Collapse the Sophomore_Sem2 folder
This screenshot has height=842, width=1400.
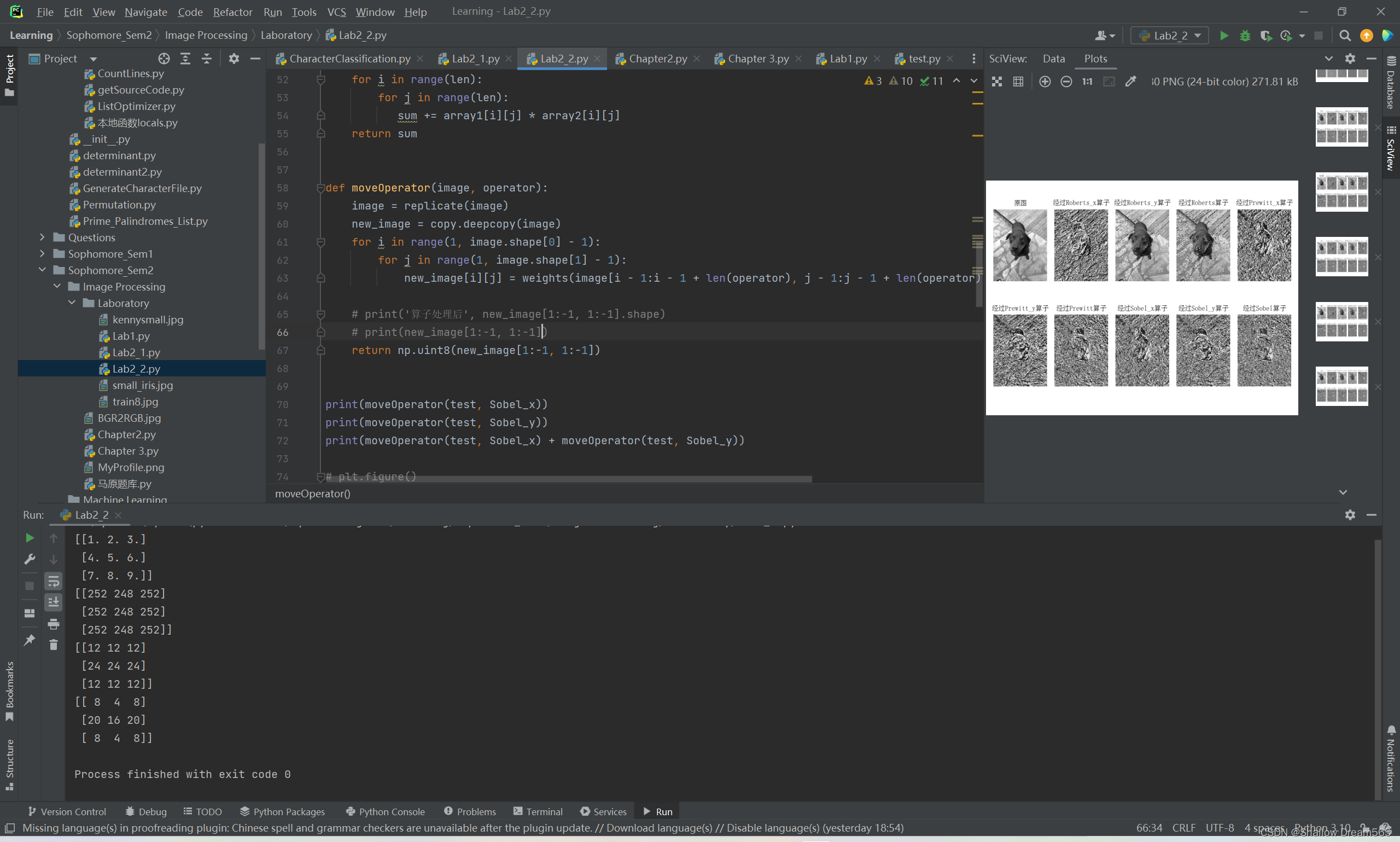point(42,270)
